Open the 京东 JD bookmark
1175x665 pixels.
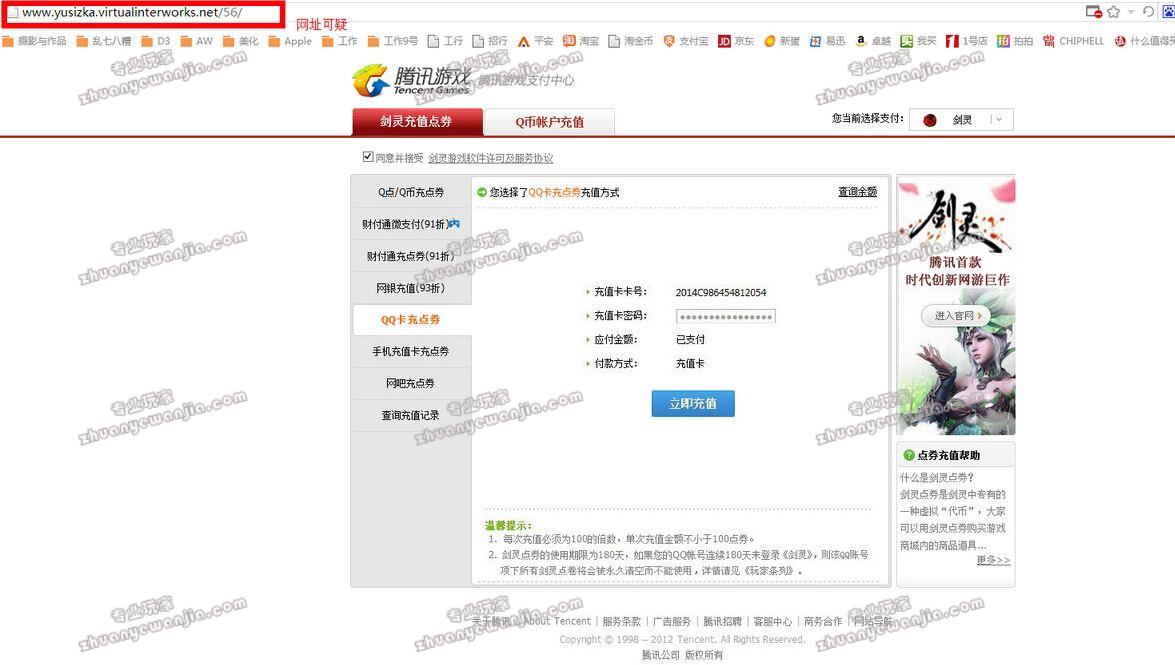tap(736, 41)
